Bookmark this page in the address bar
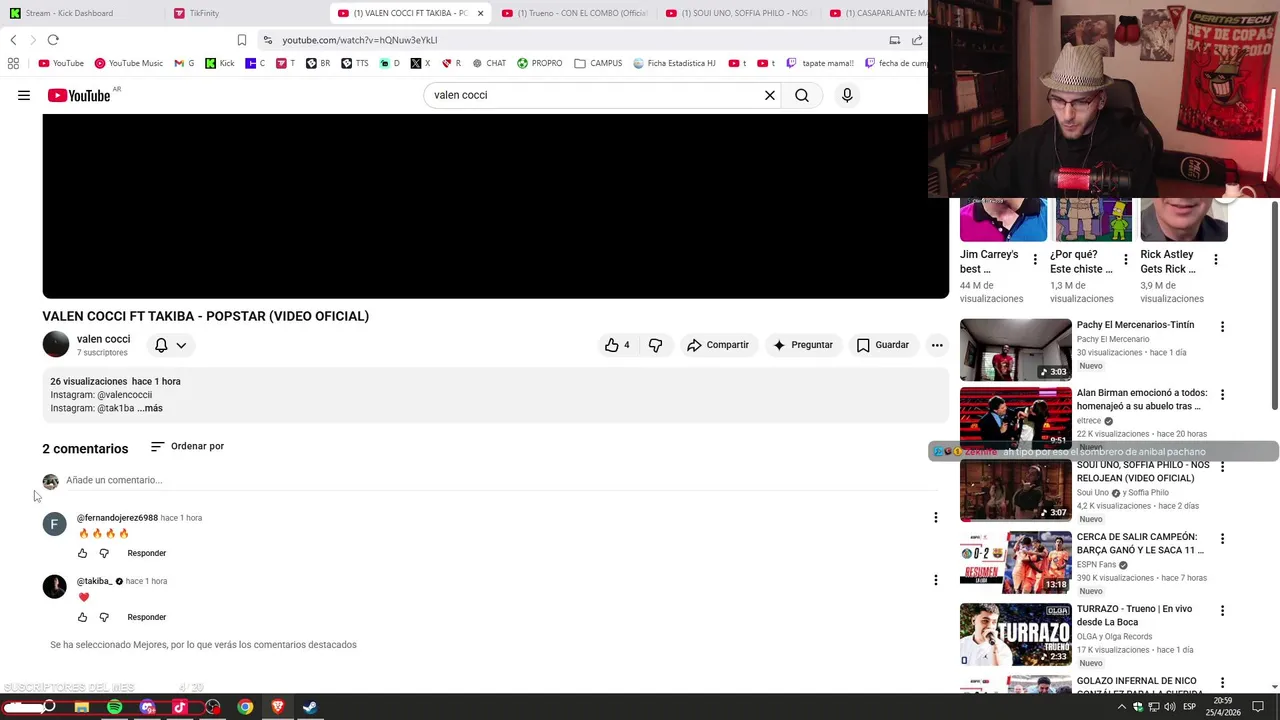 coord(242,40)
